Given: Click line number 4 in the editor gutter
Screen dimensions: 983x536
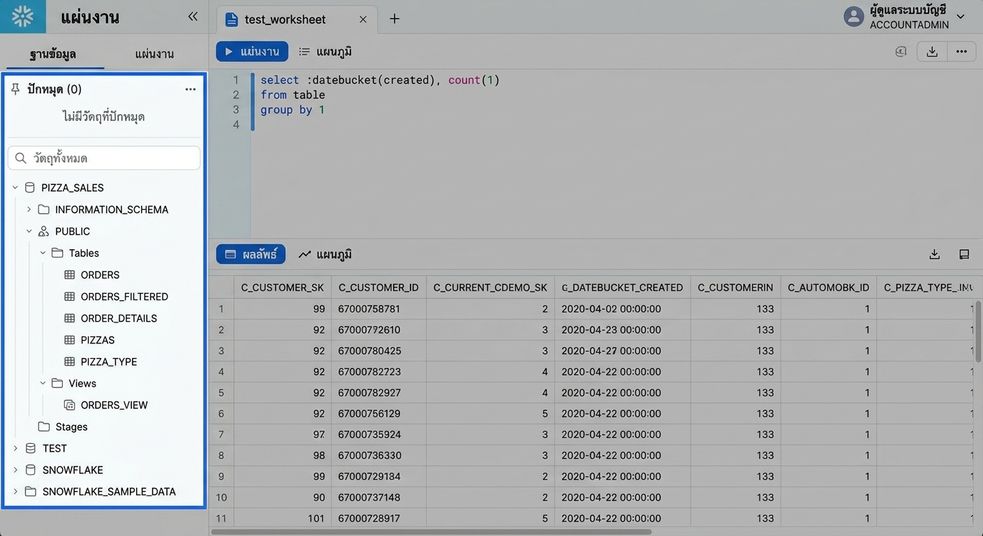Looking at the screenshot, I should click(x=236, y=125).
